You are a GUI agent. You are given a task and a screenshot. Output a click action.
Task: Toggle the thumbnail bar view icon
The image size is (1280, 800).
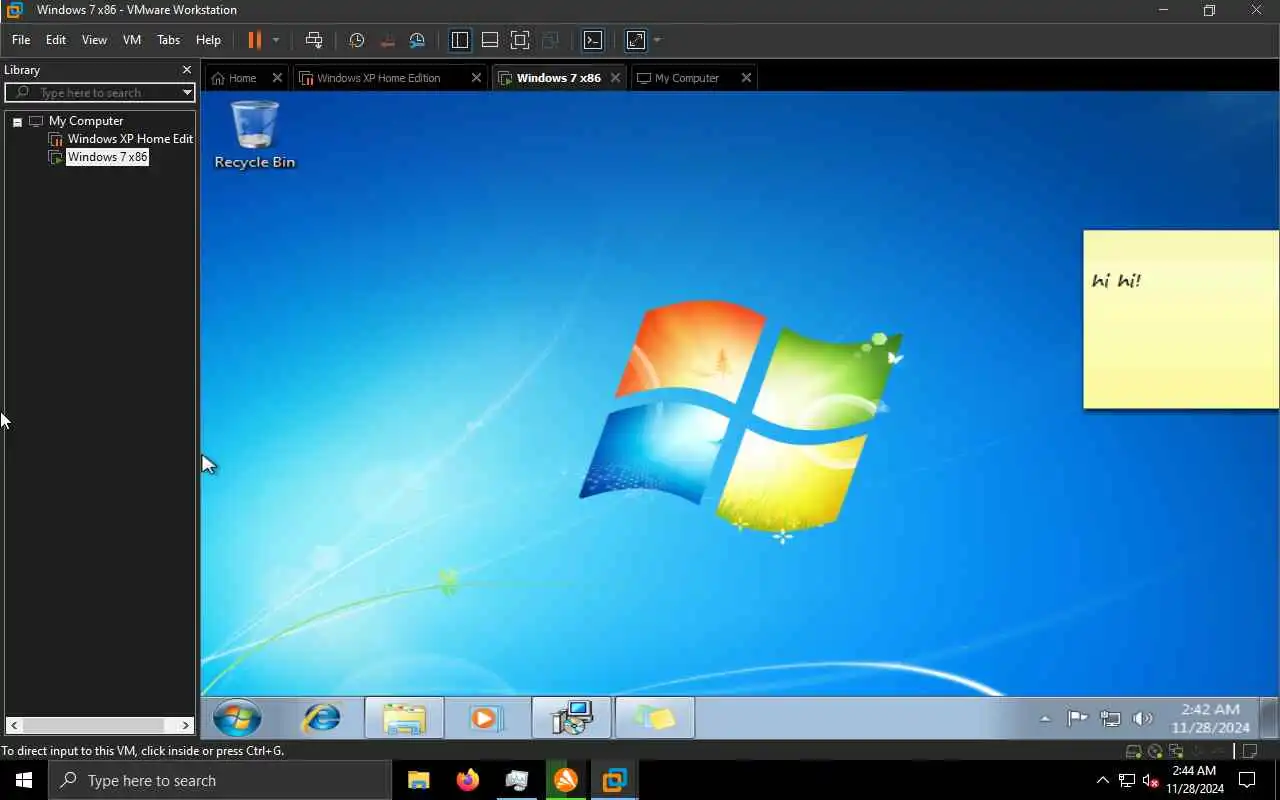[x=490, y=40]
